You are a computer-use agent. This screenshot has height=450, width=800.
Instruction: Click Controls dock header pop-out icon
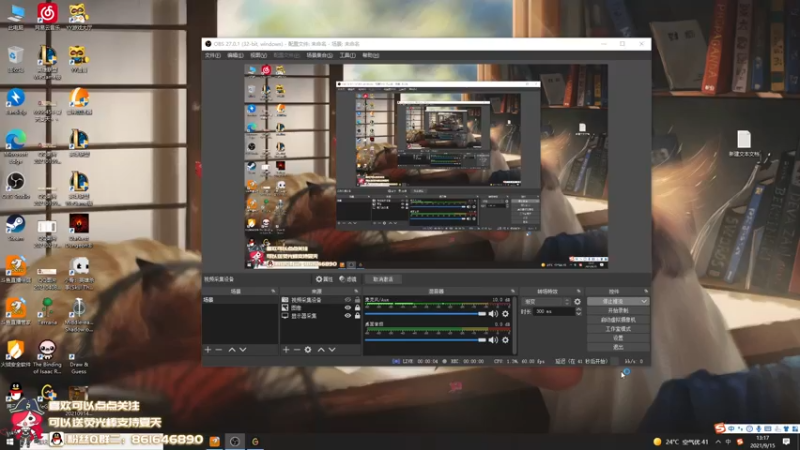pyautogui.click(x=646, y=291)
